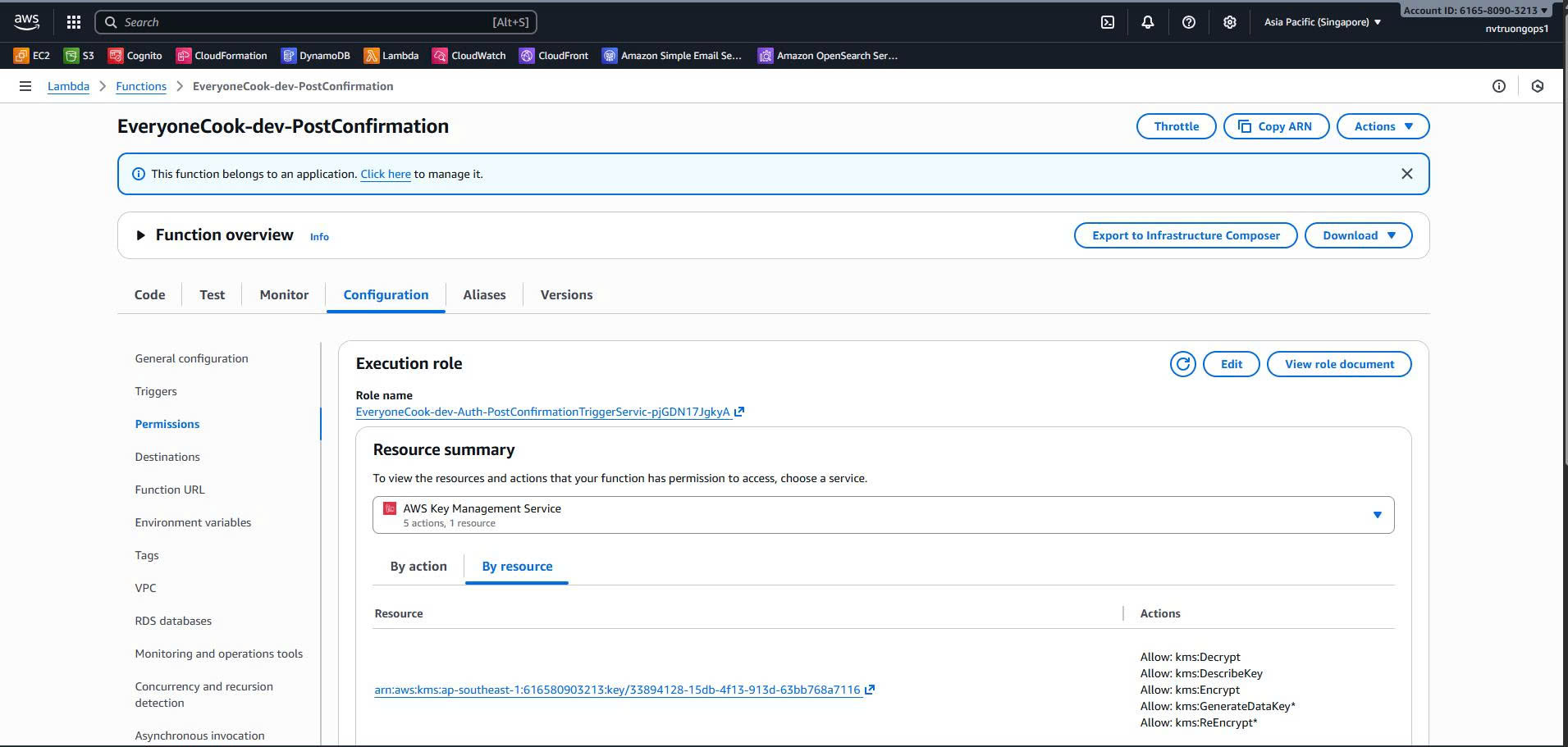Open the Actions dropdown
The height and width of the screenshot is (747, 1568).
tap(1383, 126)
